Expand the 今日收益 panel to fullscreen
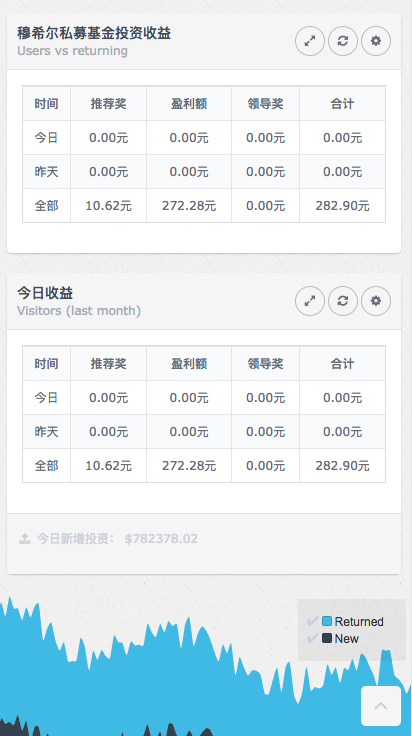 pos(310,301)
